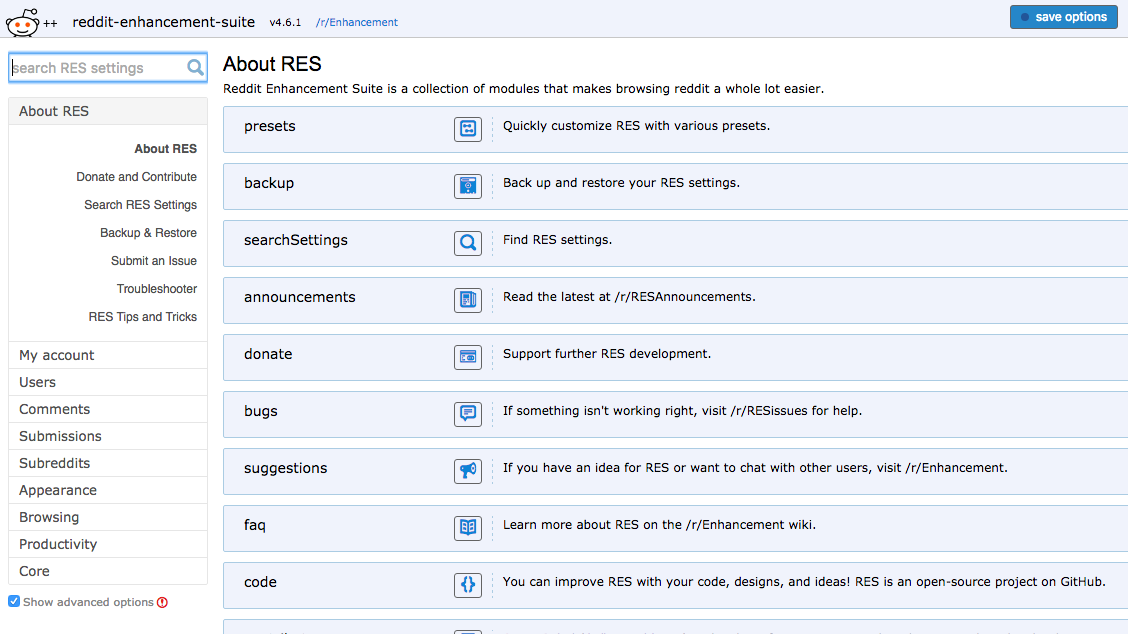Click the code curly braces icon
Image resolution: width=1128 pixels, height=634 pixels.
point(468,584)
